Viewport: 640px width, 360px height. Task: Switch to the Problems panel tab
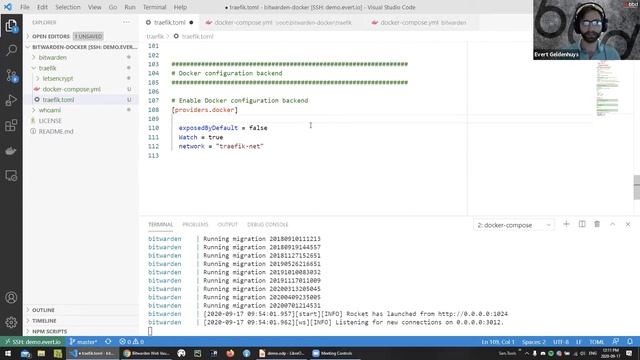(x=195, y=224)
